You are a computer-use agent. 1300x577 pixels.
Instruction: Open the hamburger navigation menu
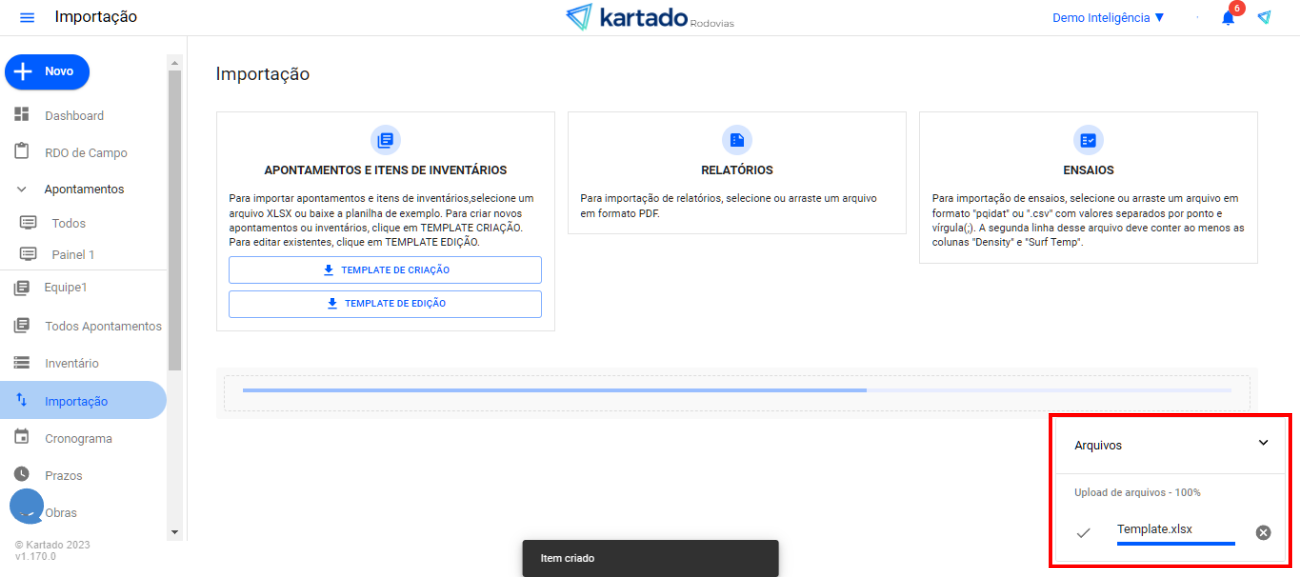pyautogui.click(x=27, y=18)
